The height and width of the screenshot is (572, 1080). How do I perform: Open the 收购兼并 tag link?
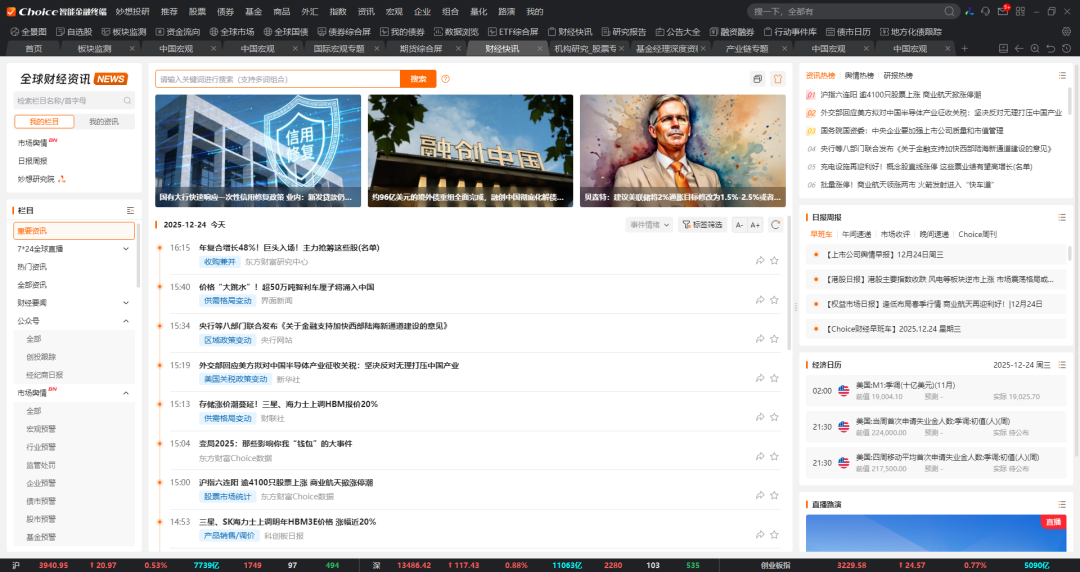[x=220, y=262]
